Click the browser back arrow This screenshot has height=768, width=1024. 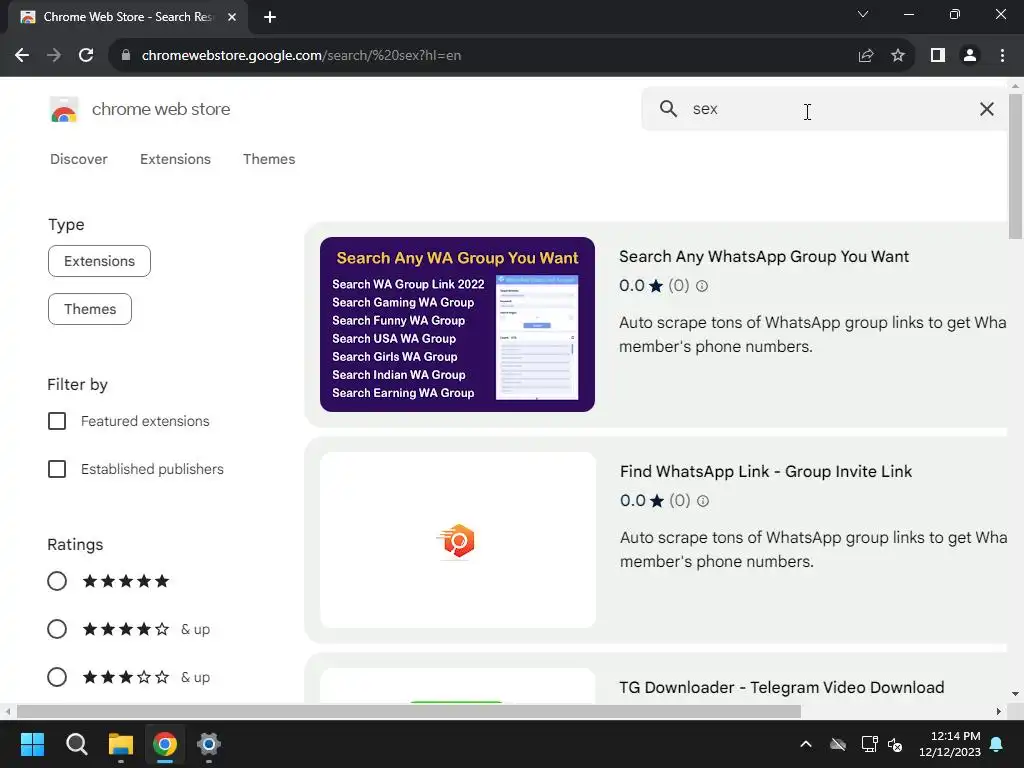coord(22,56)
